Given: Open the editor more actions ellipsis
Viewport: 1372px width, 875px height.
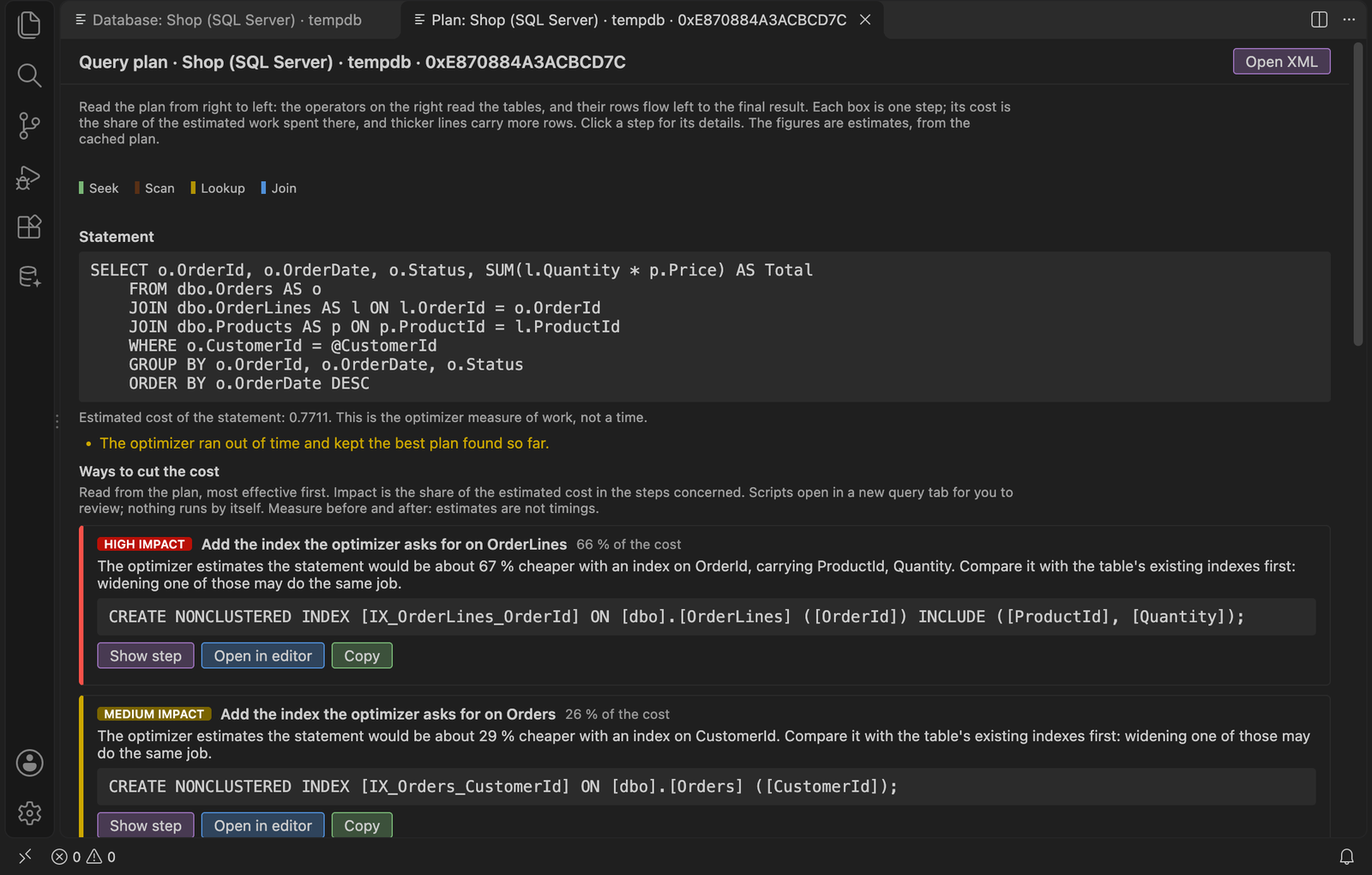Looking at the screenshot, I should pos(1349,20).
